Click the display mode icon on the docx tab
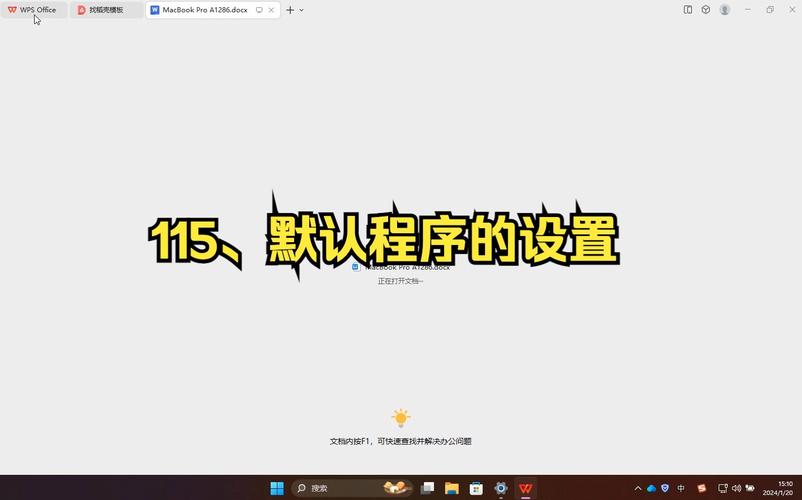The image size is (802, 500). pyautogui.click(x=259, y=10)
